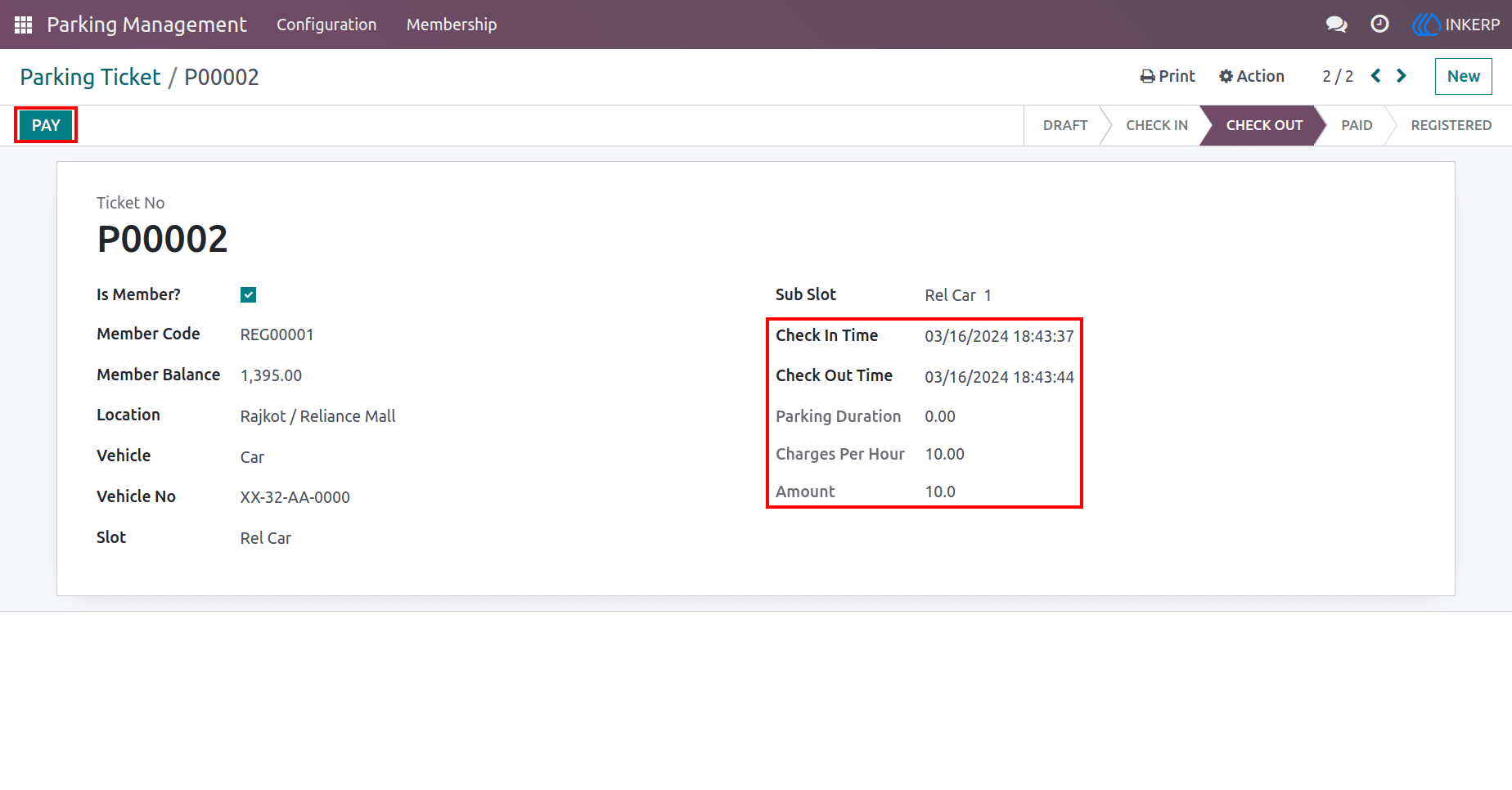
Task: Click the pager 2 / 2 counter
Action: pos(1338,76)
